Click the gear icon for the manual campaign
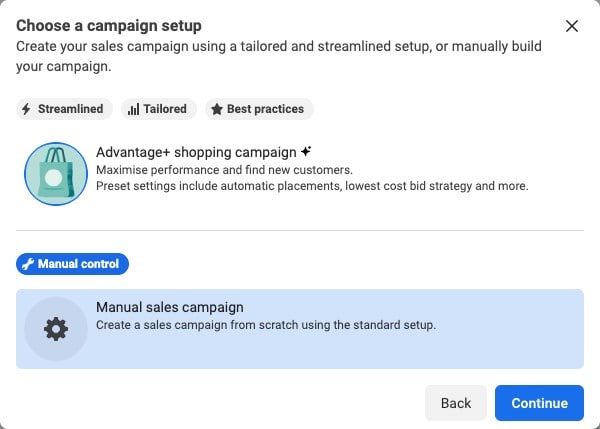The height and width of the screenshot is (429, 600). [56, 329]
